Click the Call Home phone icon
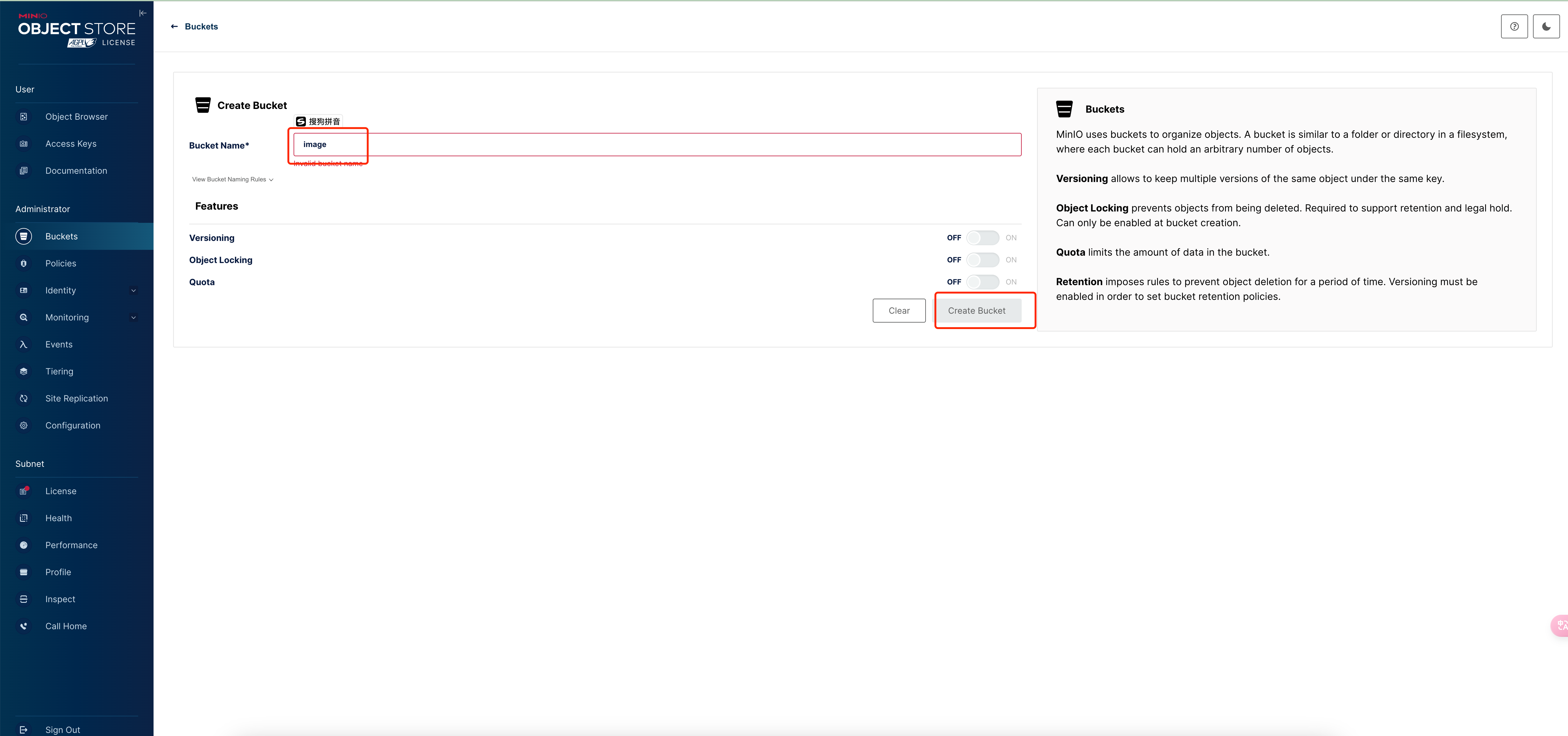This screenshot has height=736, width=1568. pyautogui.click(x=24, y=626)
